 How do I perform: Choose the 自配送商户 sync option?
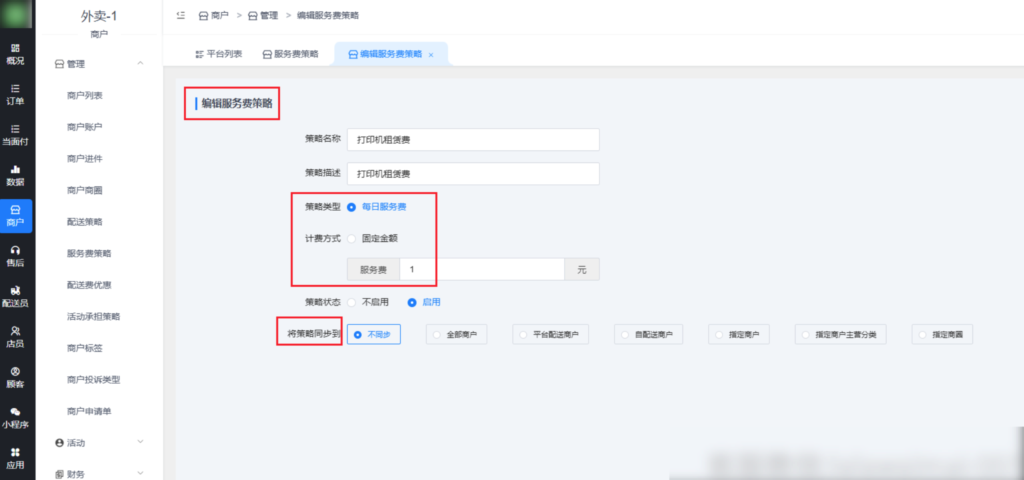tap(648, 334)
